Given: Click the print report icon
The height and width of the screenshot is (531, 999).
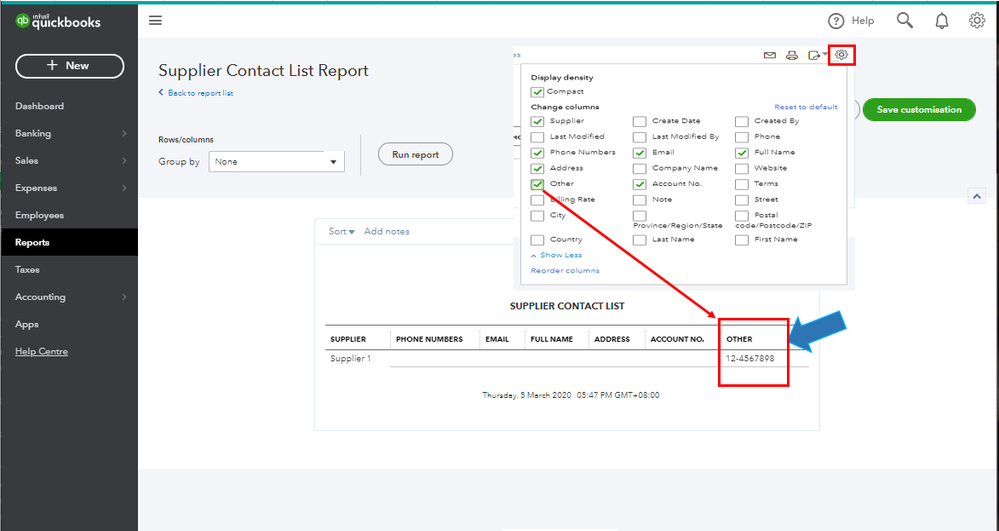Looking at the screenshot, I should tap(791, 55).
